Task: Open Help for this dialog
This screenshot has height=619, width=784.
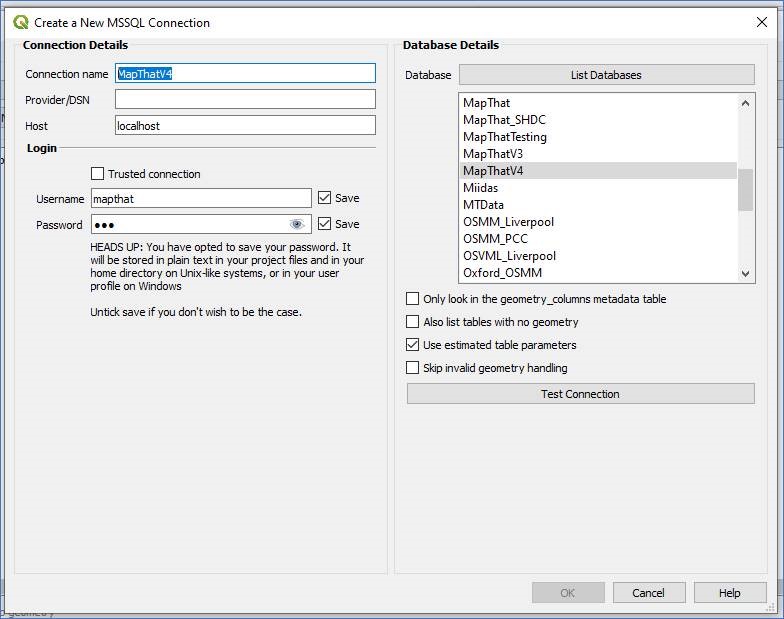Action: (730, 592)
